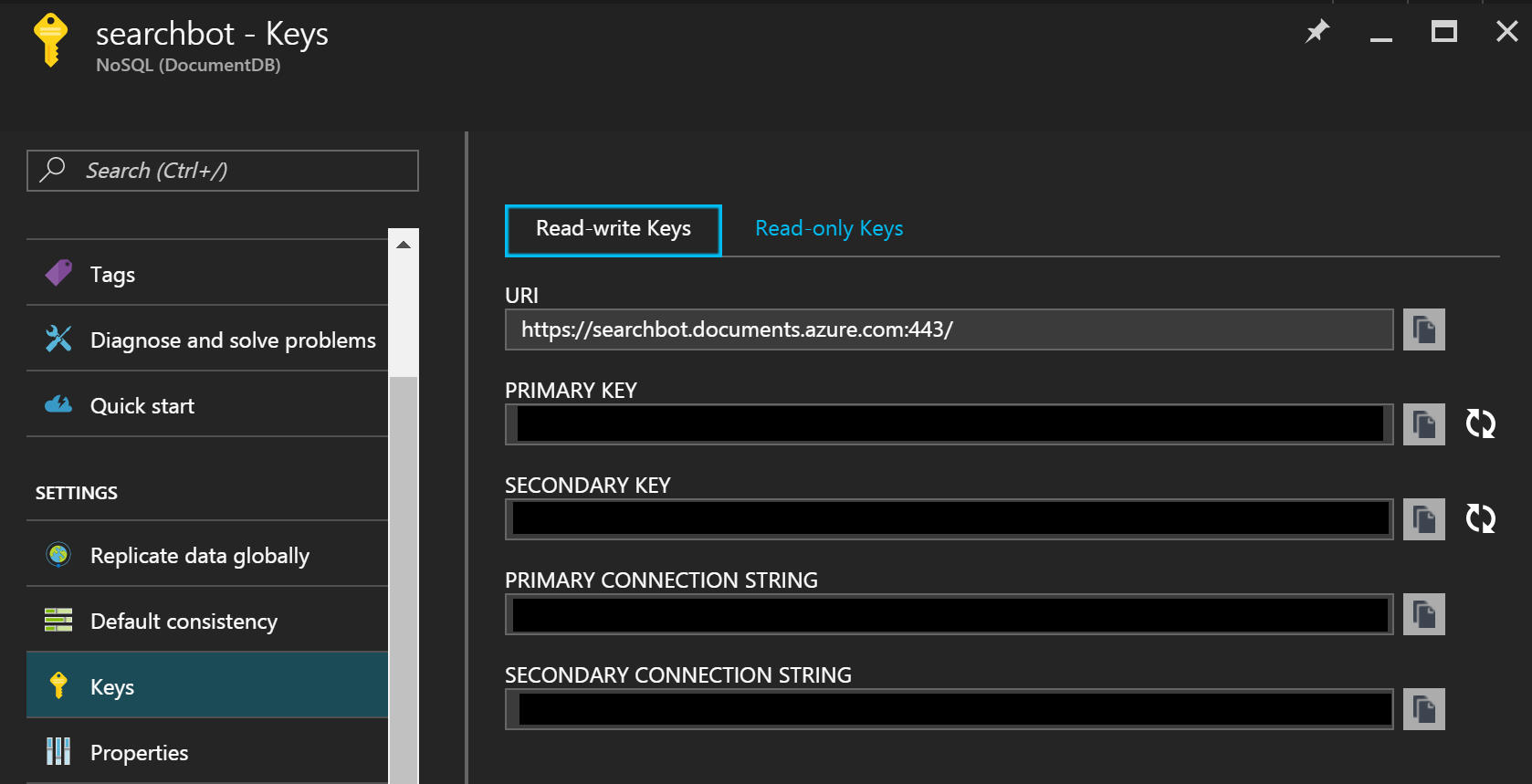Focus the Search (Ctrl+/) box
This screenshot has width=1532, height=784.
point(223,171)
